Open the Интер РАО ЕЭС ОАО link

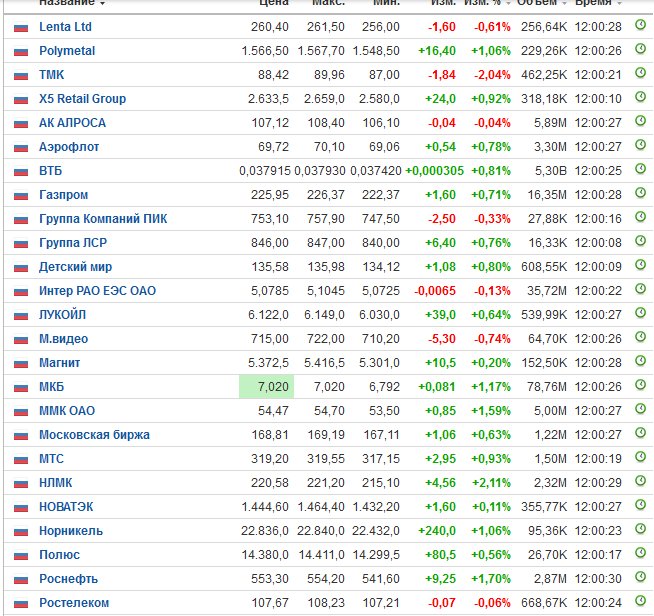[98, 291]
